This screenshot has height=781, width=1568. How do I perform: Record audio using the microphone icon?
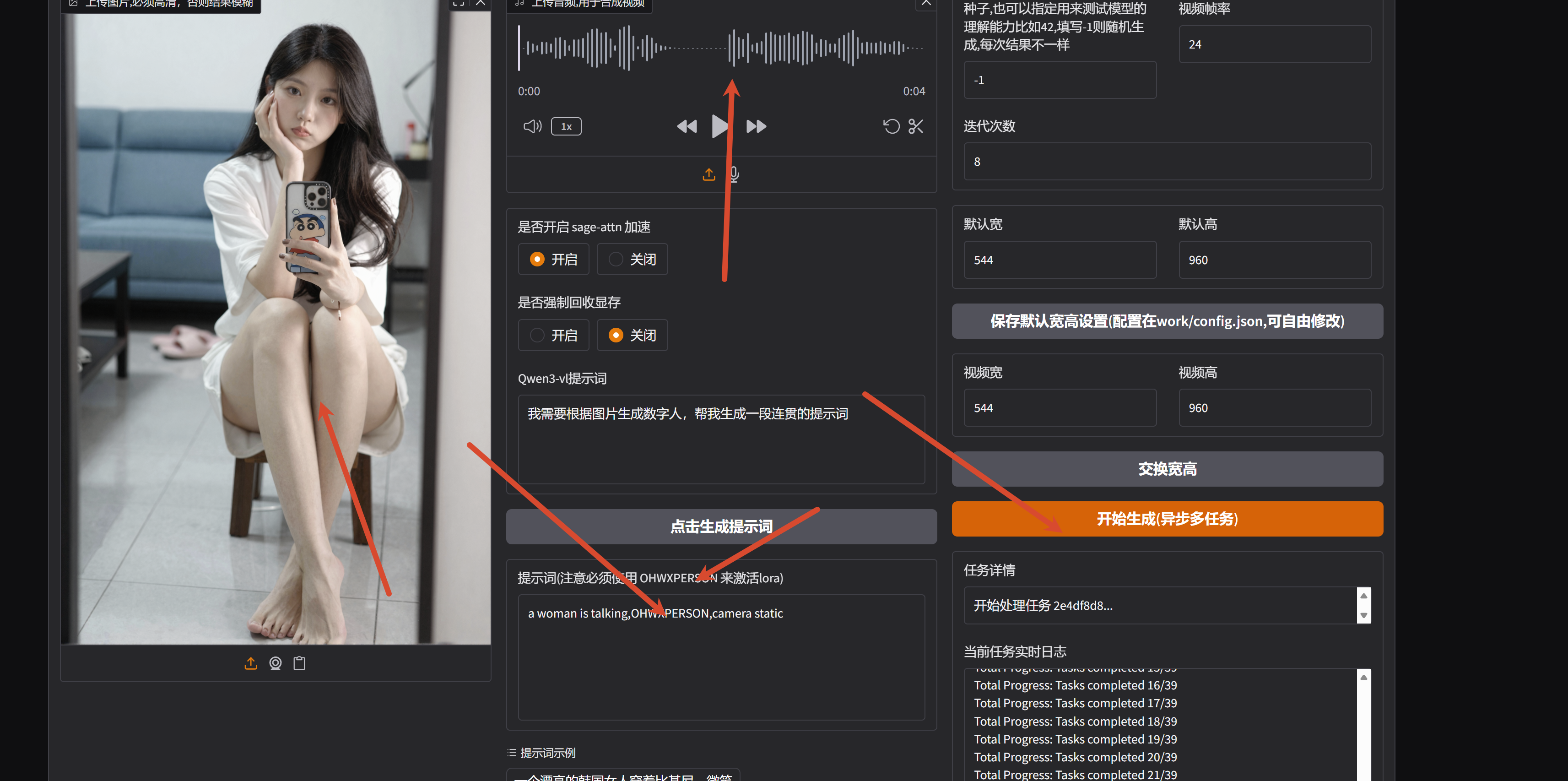tap(735, 175)
